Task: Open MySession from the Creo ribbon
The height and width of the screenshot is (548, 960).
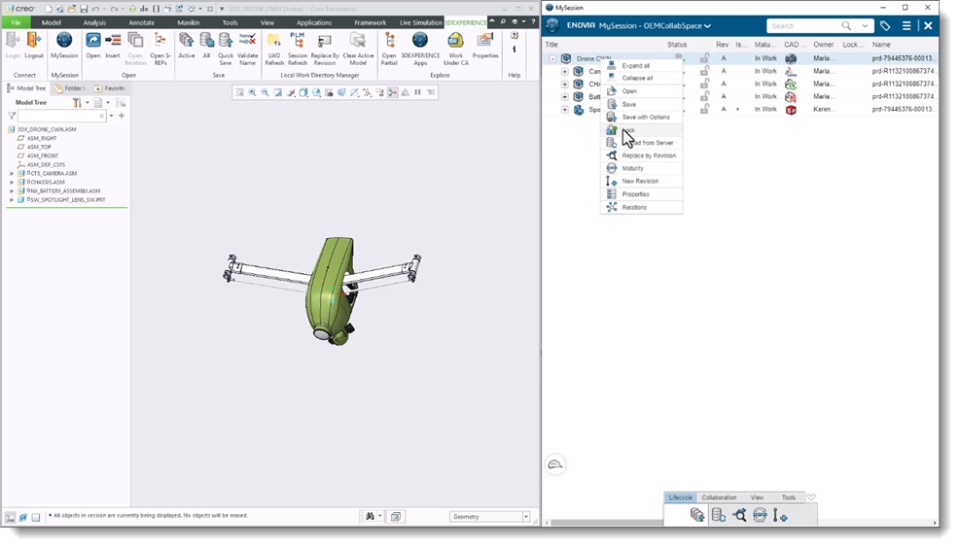Action: coord(64,41)
